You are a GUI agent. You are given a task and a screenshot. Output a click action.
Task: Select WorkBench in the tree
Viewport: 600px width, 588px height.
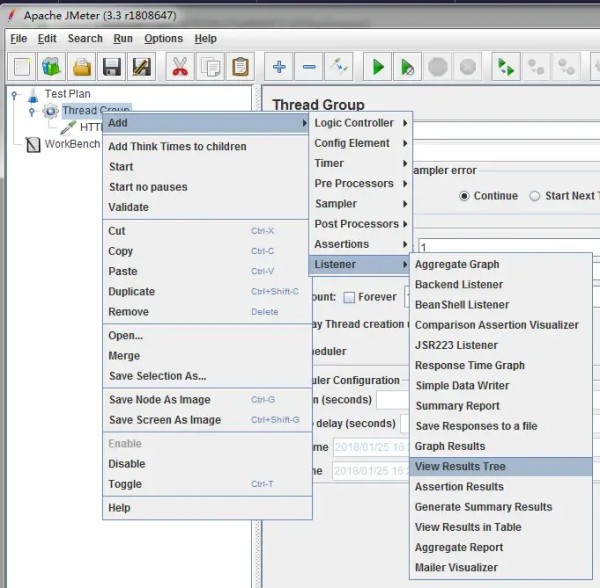72,144
